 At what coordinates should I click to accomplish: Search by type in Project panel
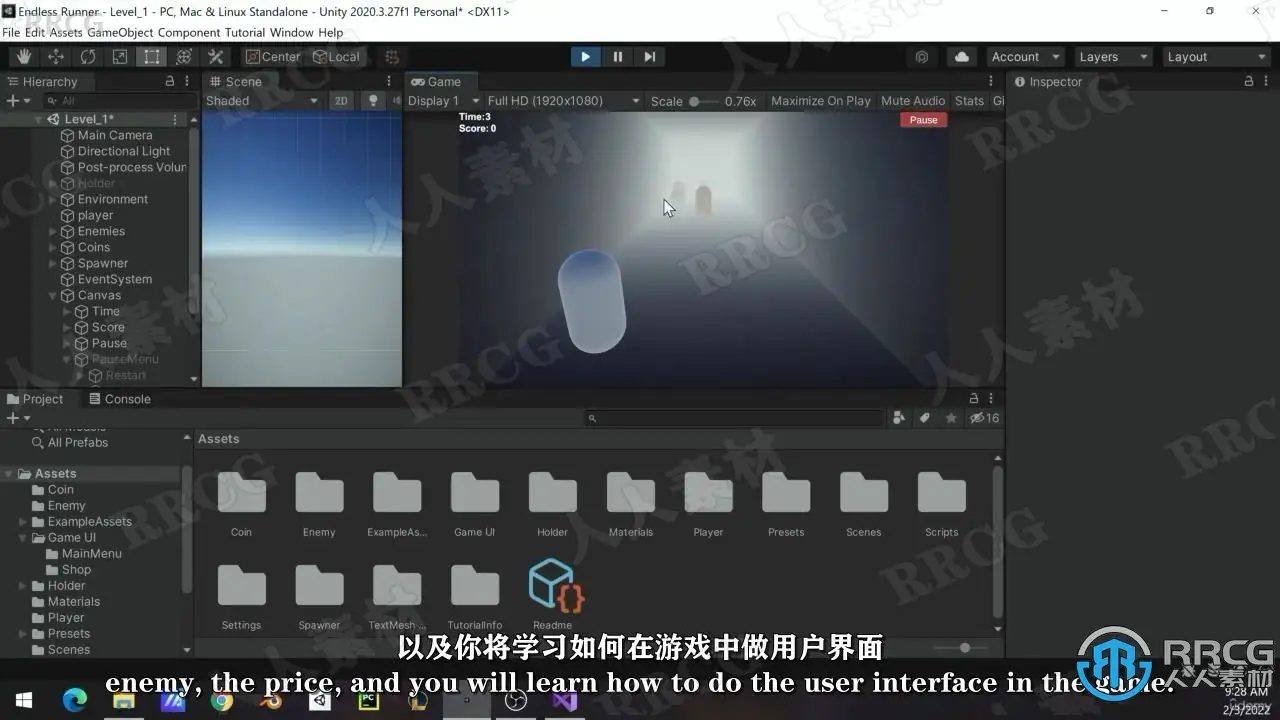[x=899, y=418]
